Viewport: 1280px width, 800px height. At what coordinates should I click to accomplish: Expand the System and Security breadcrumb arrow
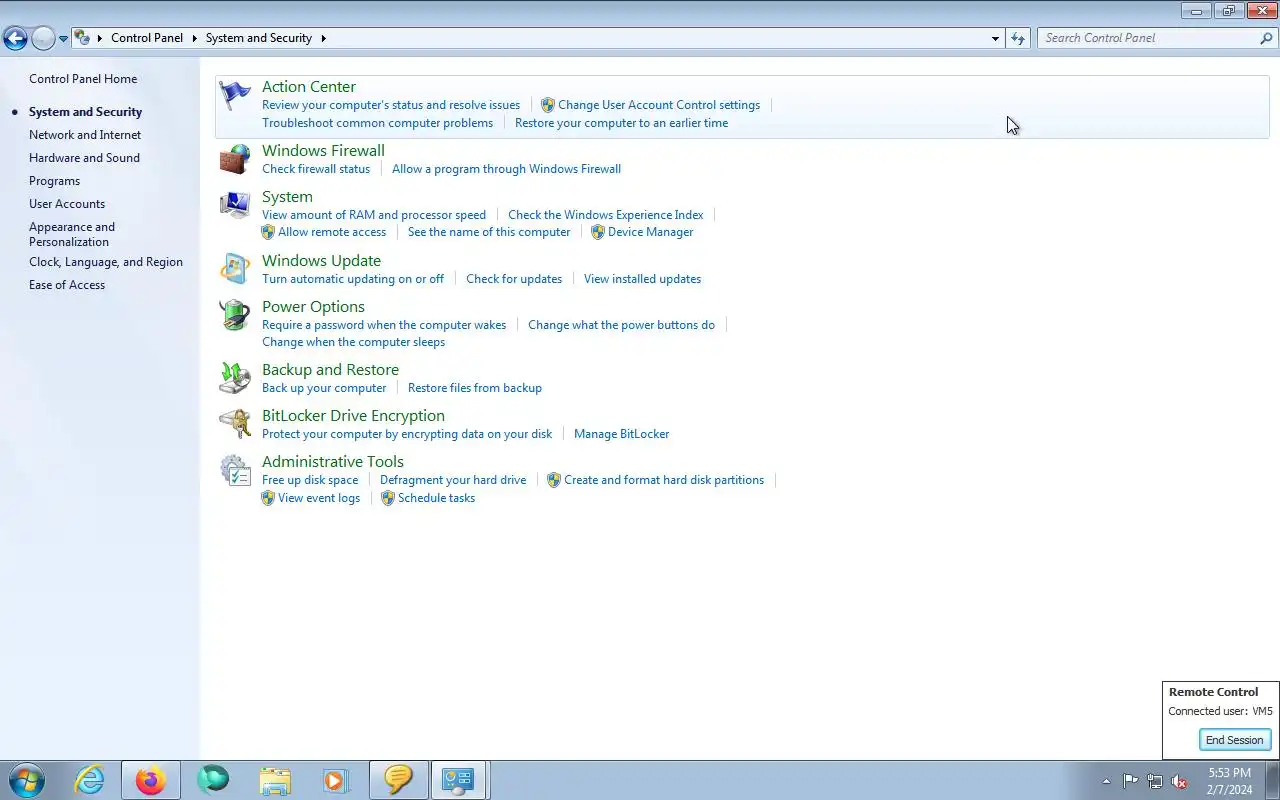click(x=324, y=38)
